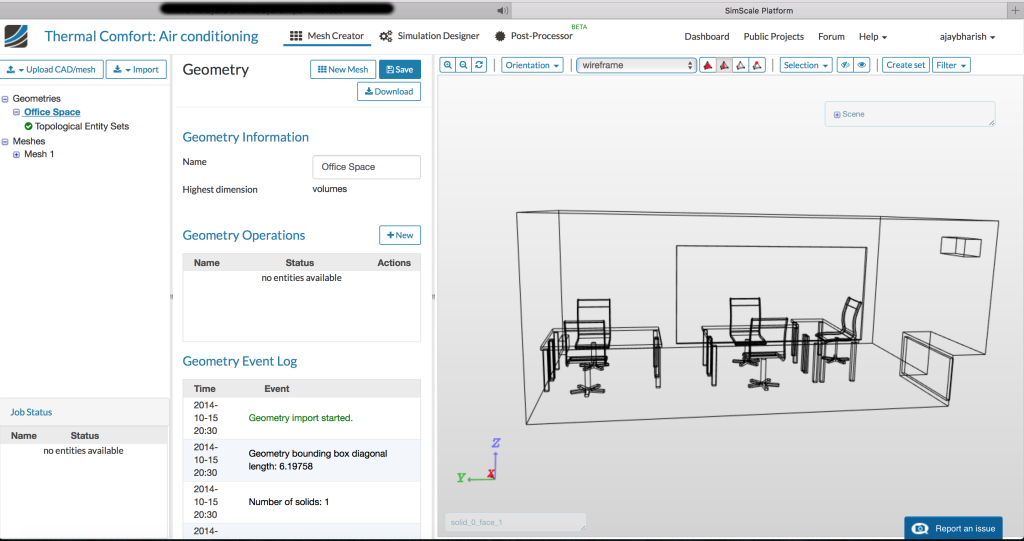Click the wall-mounted air conditioner vent in model
This screenshot has width=1024, height=541.
click(x=961, y=246)
